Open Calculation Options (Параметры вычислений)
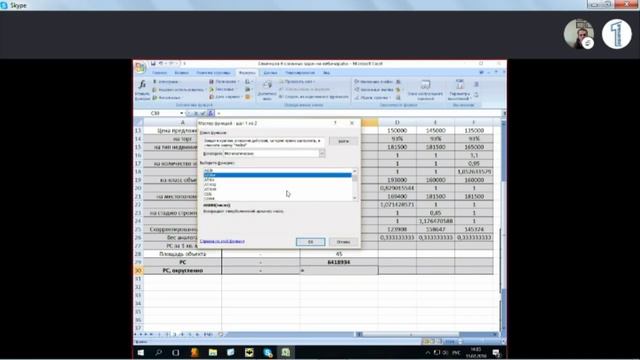Screen dimensions: 640x360 460,90
